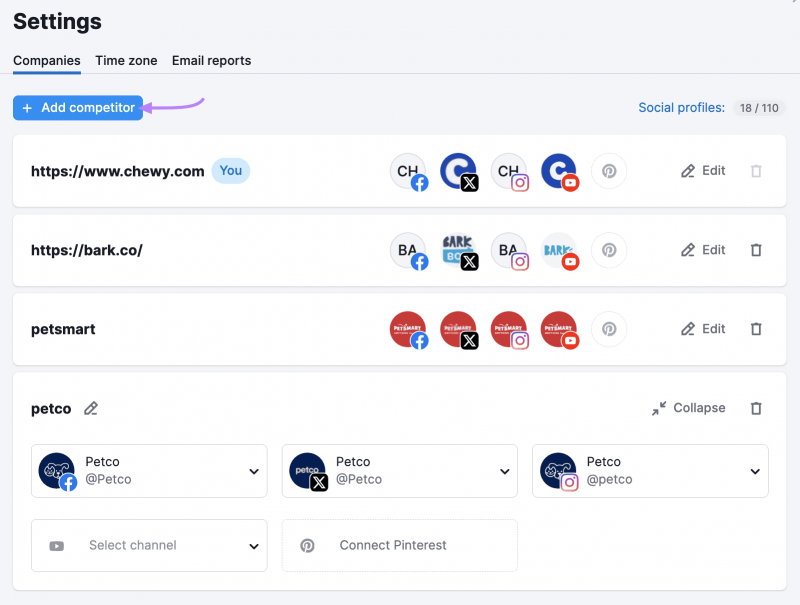
Task: Click the petco company name
Action: tap(51, 409)
